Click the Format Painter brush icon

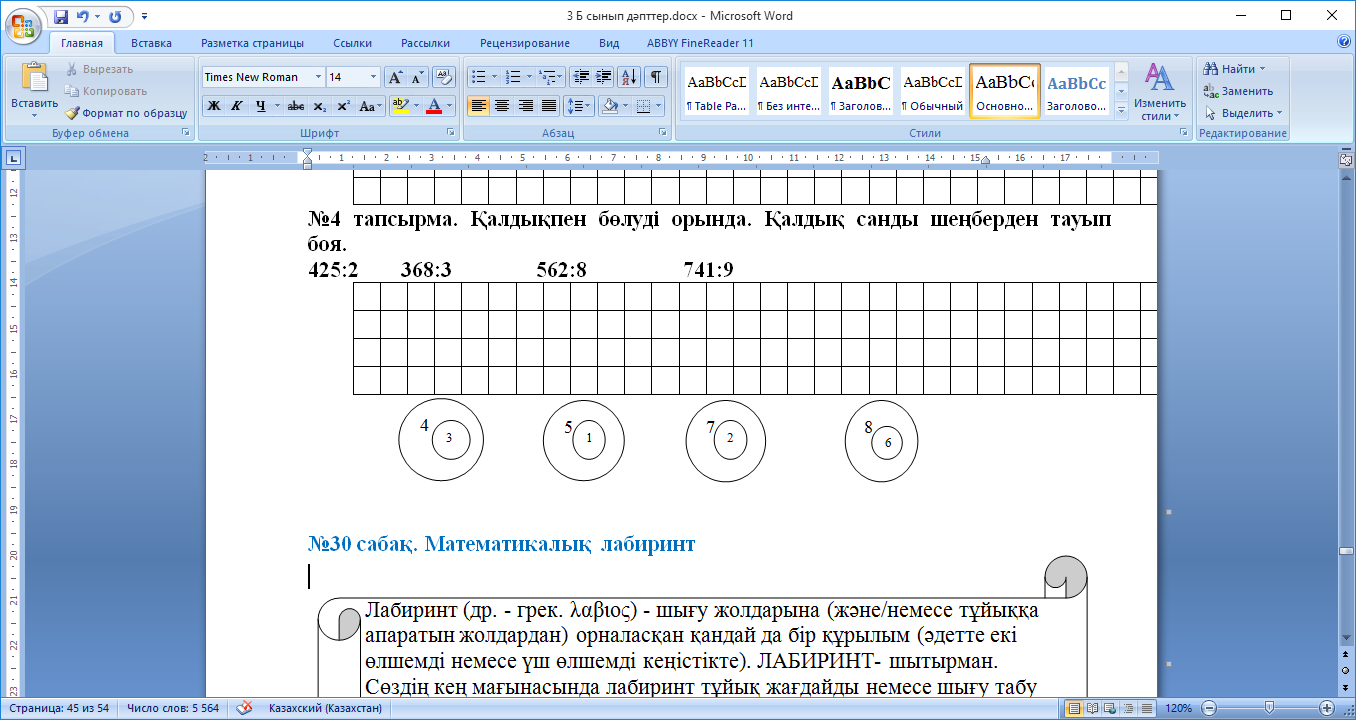point(72,113)
